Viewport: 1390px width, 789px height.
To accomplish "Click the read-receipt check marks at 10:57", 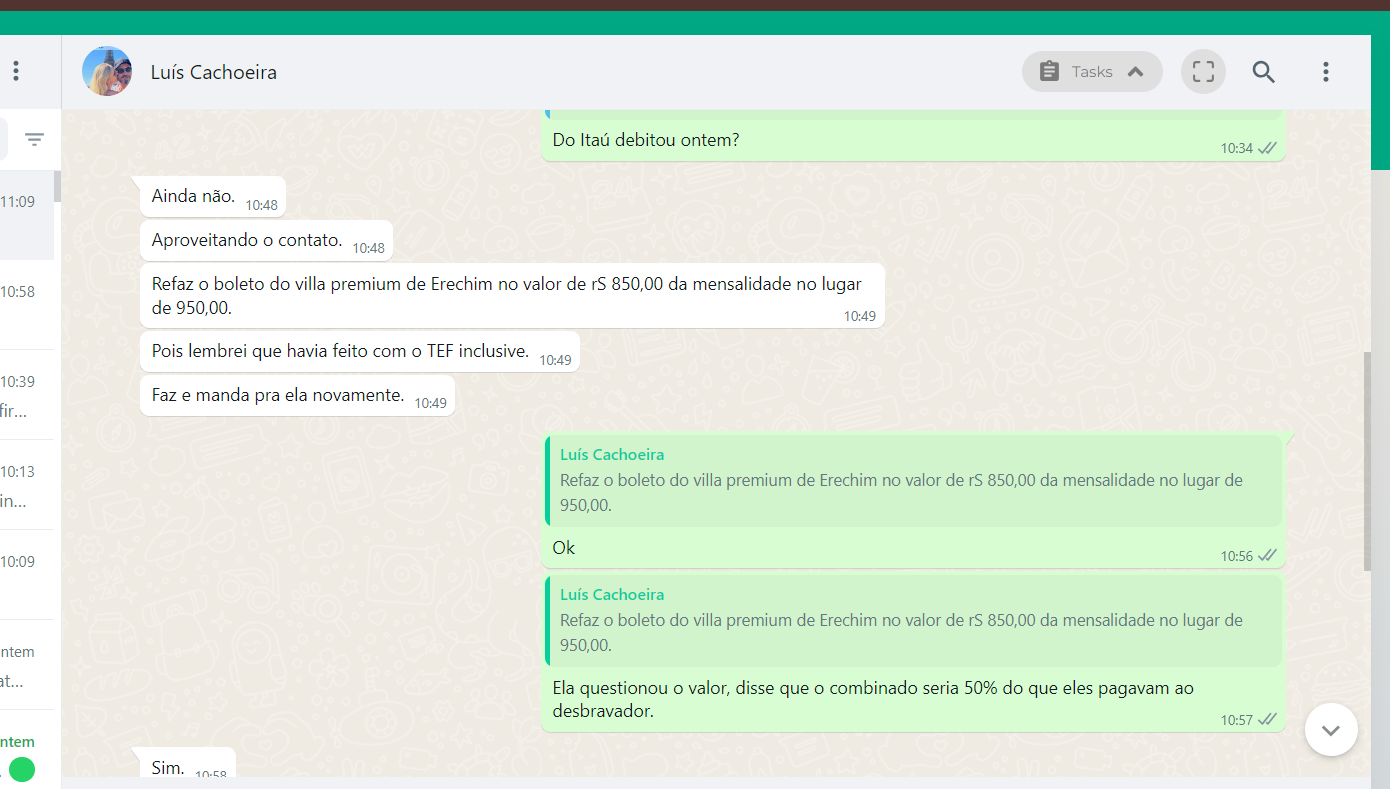I will 1268,719.
